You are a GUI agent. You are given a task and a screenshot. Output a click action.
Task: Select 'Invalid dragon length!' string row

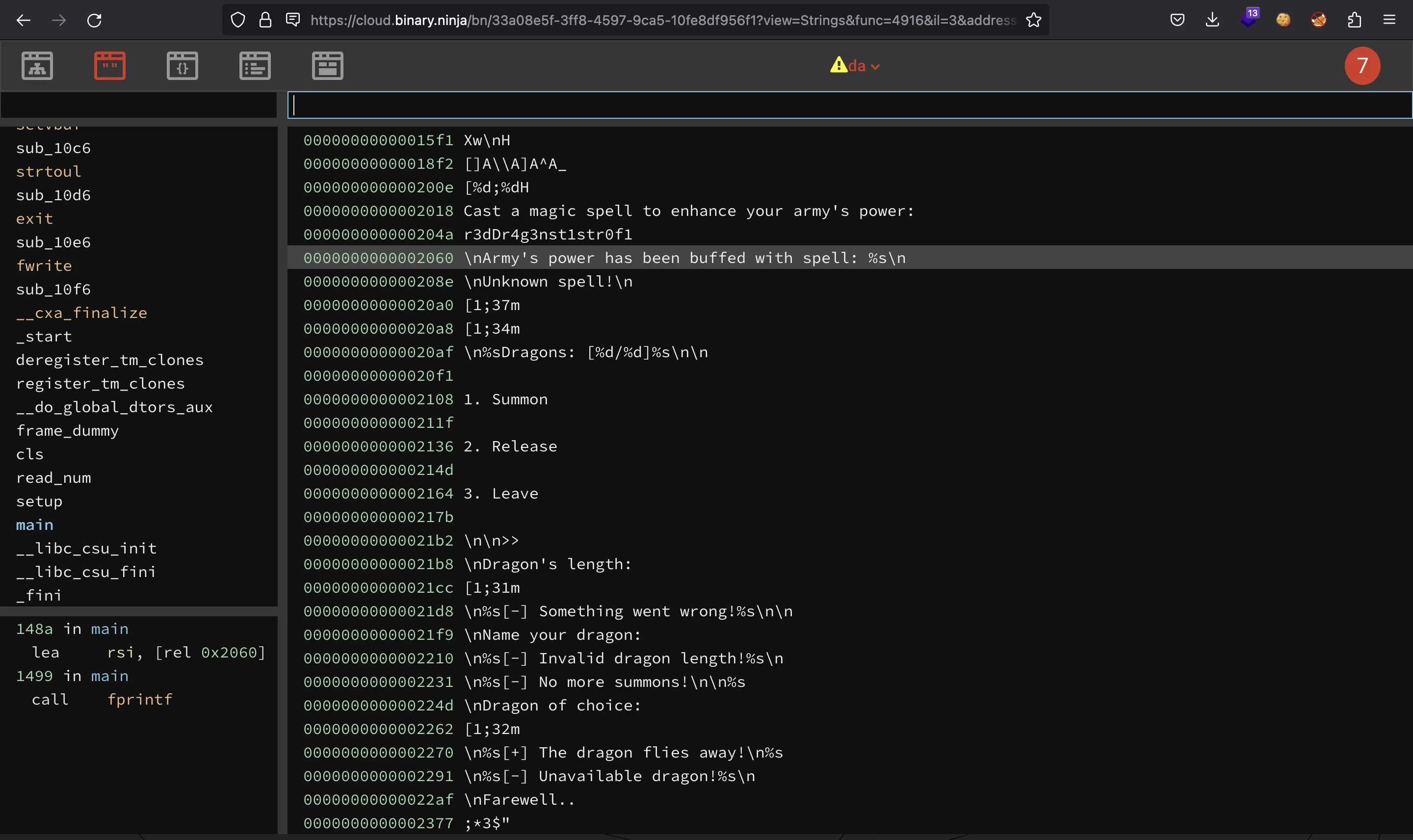click(x=849, y=658)
